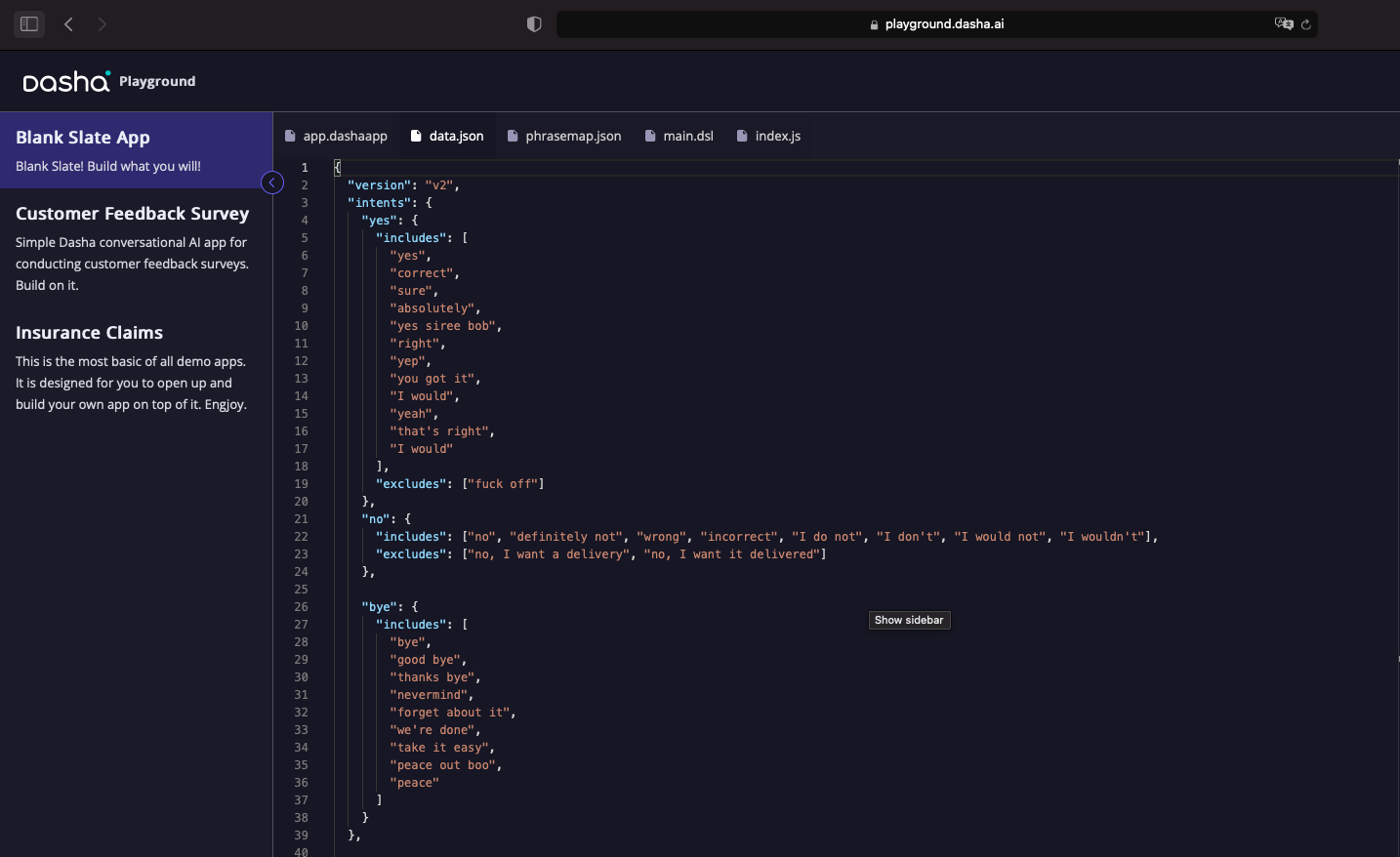The width and height of the screenshot is (1400, 857).
Task: Reload the page with the refresh icon
Action: pyautogui.click(x=1306, y=24)
